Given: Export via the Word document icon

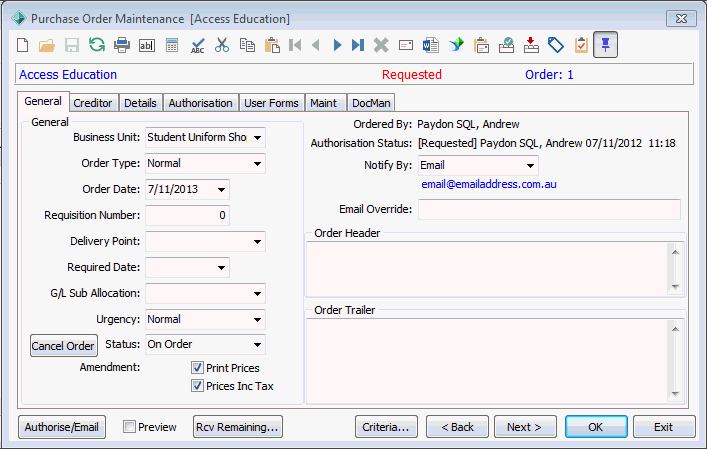Looking at the screenshot, I should coord(431,45).
